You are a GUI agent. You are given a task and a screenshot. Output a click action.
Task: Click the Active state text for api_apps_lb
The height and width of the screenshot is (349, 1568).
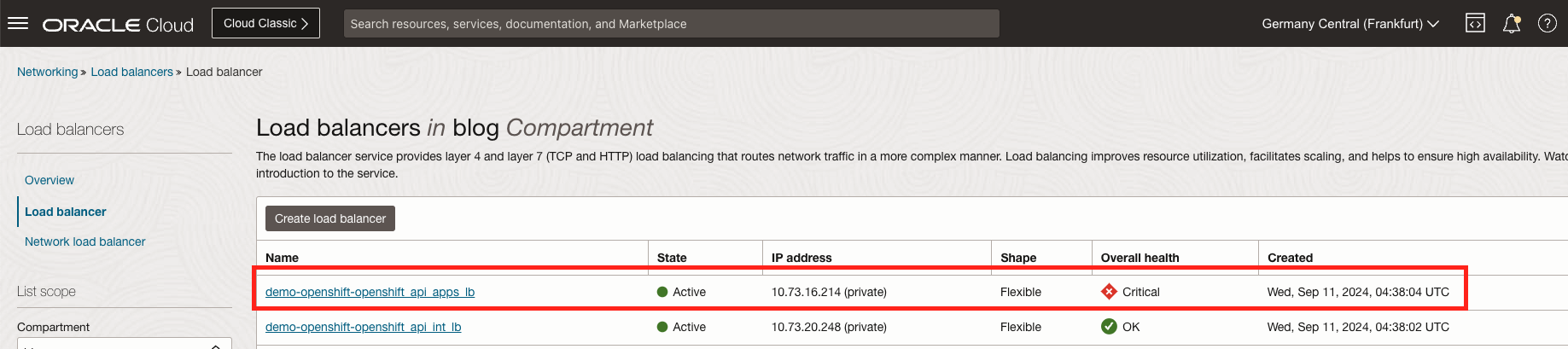pos(689,292)
